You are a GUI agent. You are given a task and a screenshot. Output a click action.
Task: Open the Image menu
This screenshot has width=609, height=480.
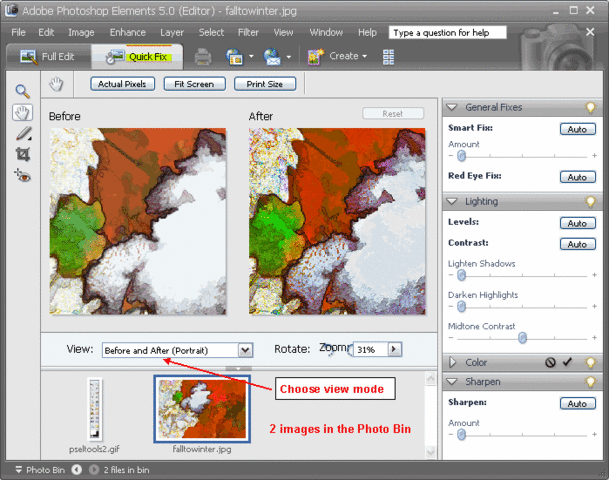[x=81, y=32]
